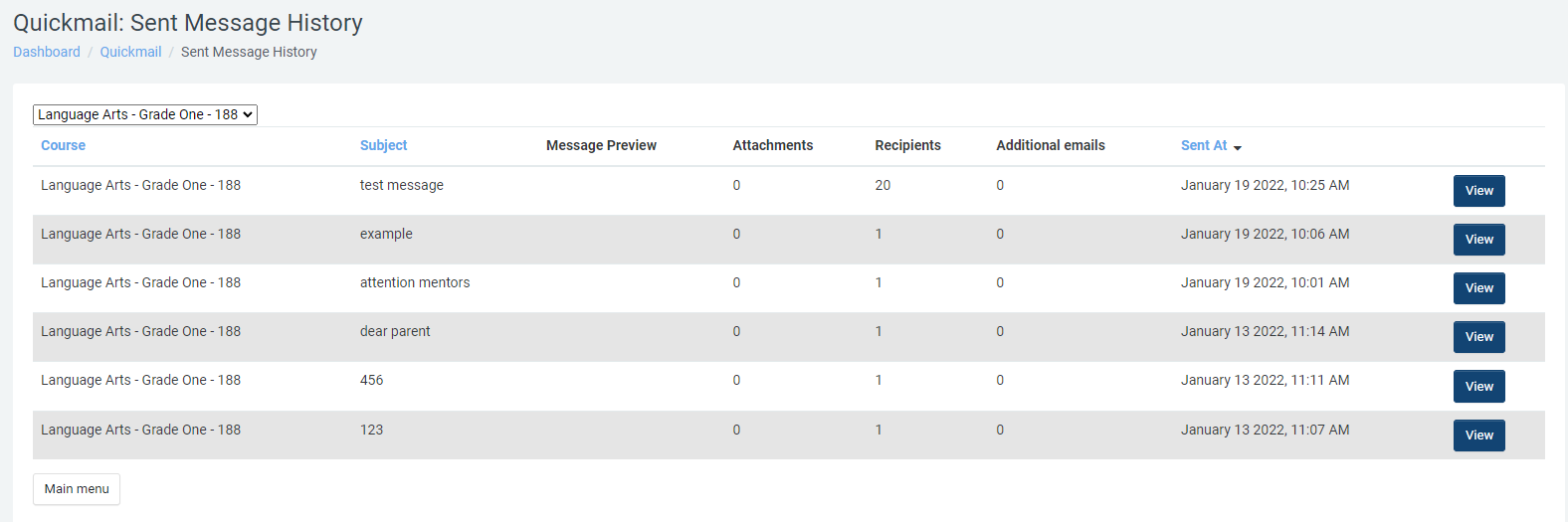Screen dimensions: 1568x522
Task: Click the 'dear parent' subject text
Action: [x=395, y=331]
